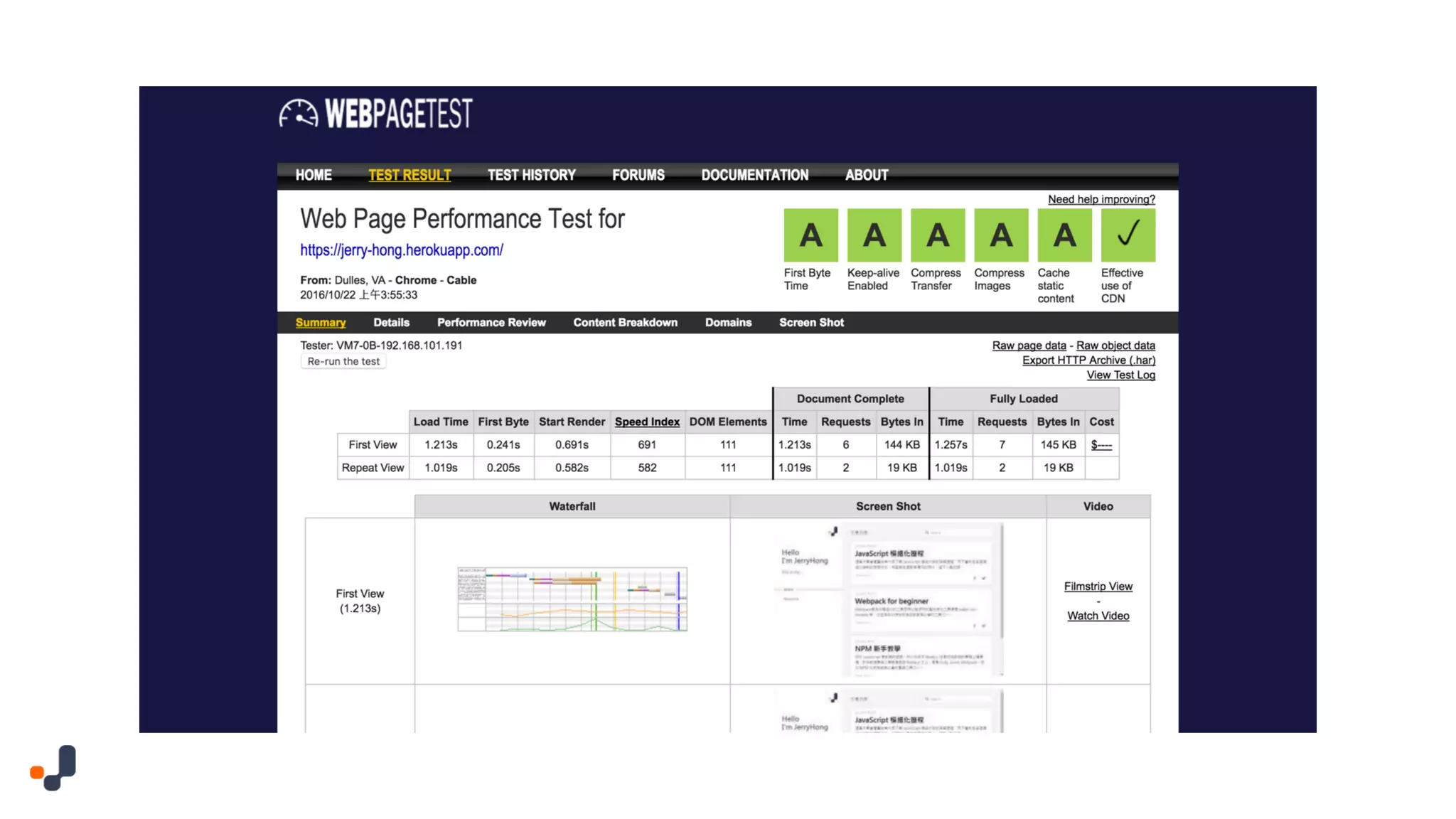Open the jerry-hong.herokuapp.com link
This screenshot has width=1456, height=819.
click(401, 250)
